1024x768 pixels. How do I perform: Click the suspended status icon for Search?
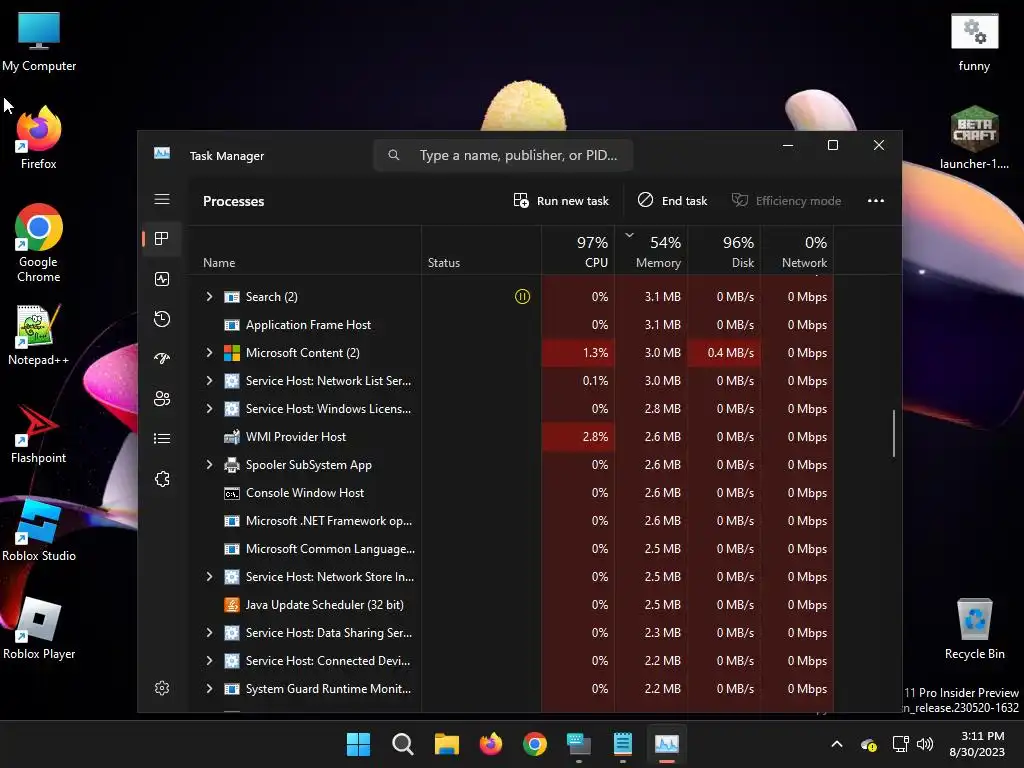point(522,296)
